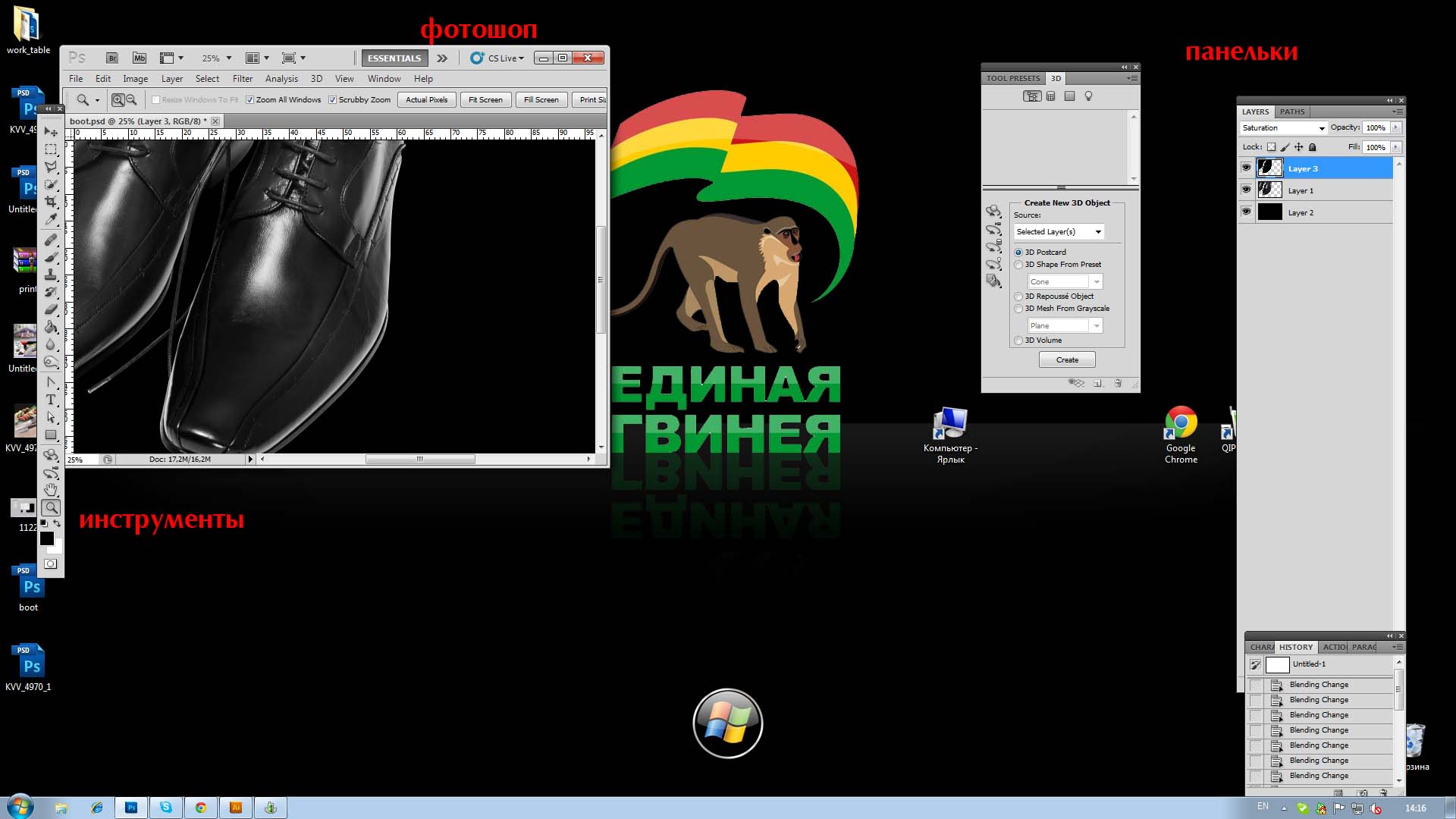The height and width of the screenshot is (819, 1456).
Task: Select the Eraser tool
Action: pyautogui.click(x=51, y=309)
